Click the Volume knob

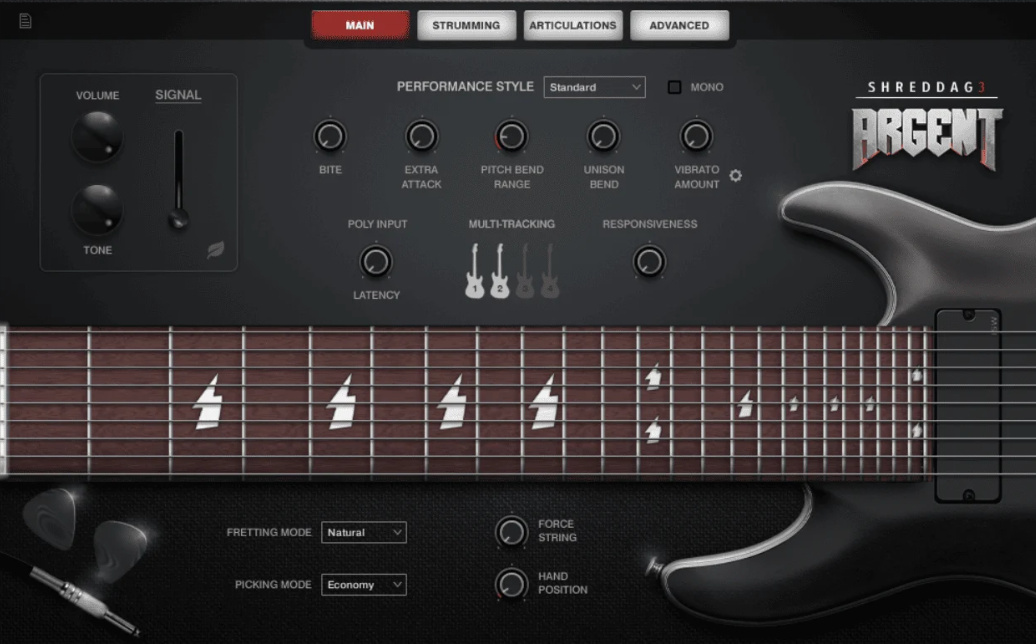tap(97, 137)
